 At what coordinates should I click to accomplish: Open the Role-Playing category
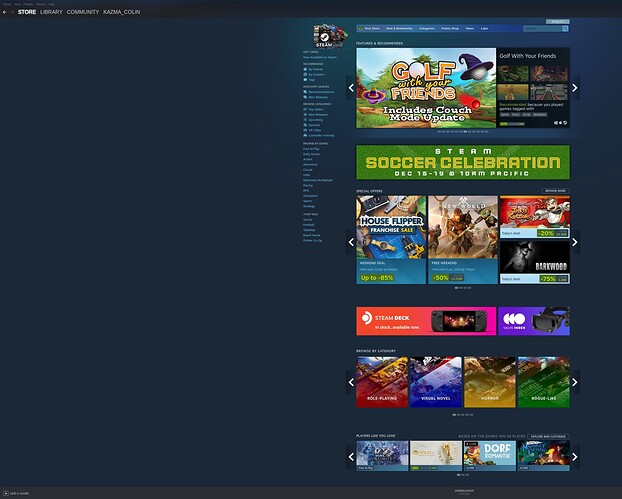pyautogui.click(x=382, y=382)
